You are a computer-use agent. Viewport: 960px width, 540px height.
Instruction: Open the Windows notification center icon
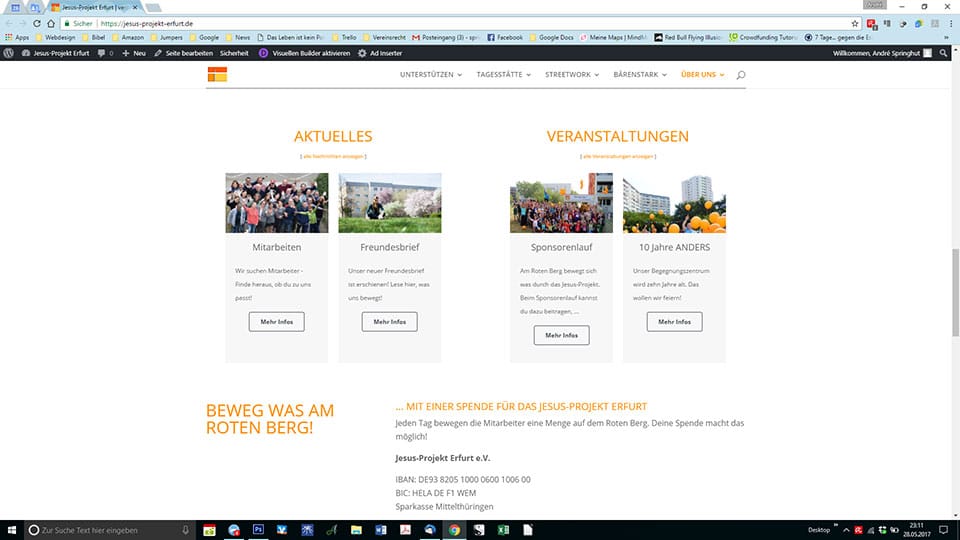tap(943, 530)
